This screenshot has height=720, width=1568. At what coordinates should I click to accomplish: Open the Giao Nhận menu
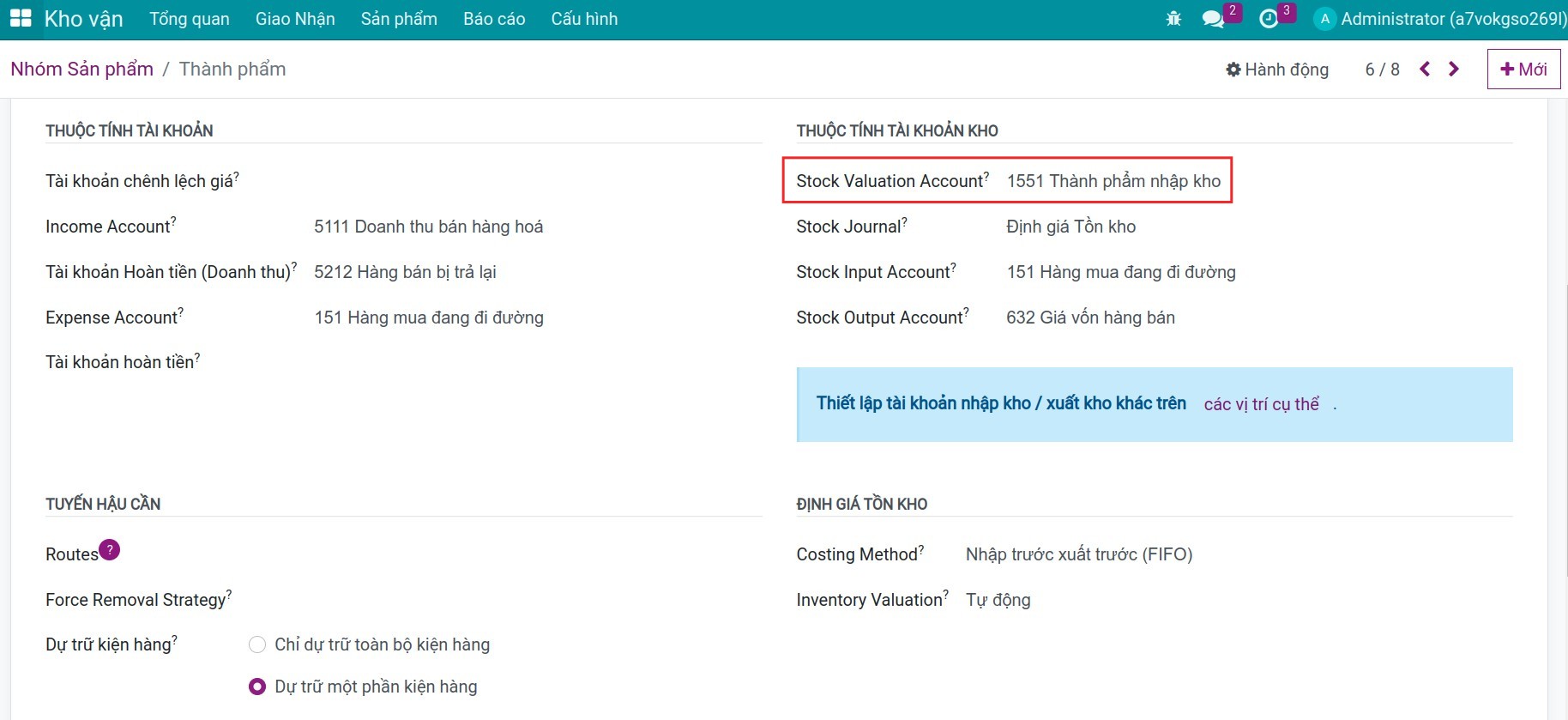click(x=295, y=19)
